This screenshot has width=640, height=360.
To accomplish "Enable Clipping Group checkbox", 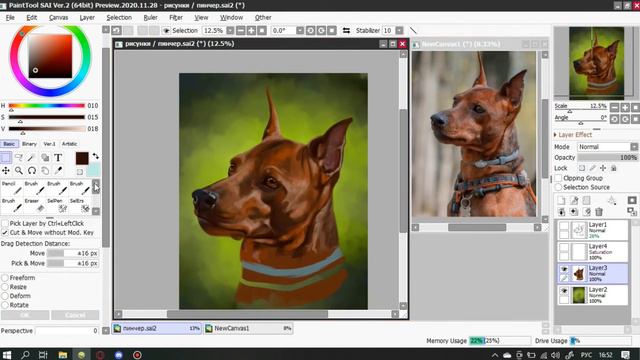I will (x=558, y=178).
